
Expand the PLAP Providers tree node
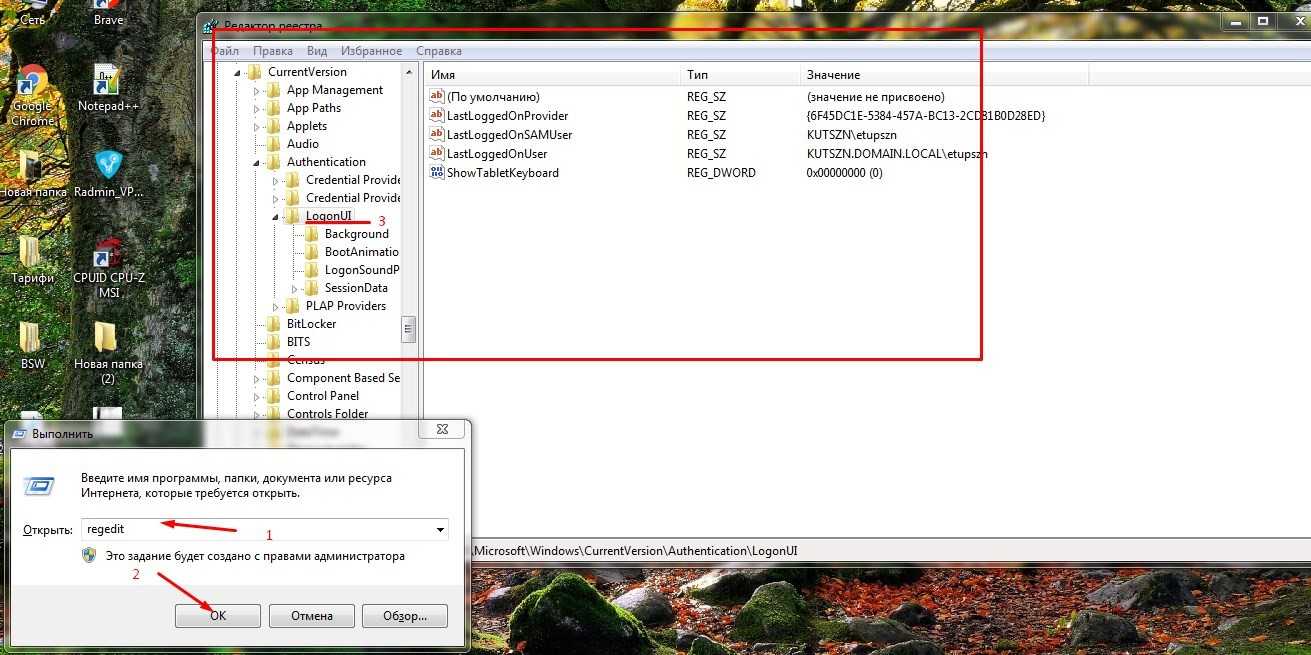tap(275, 306)
